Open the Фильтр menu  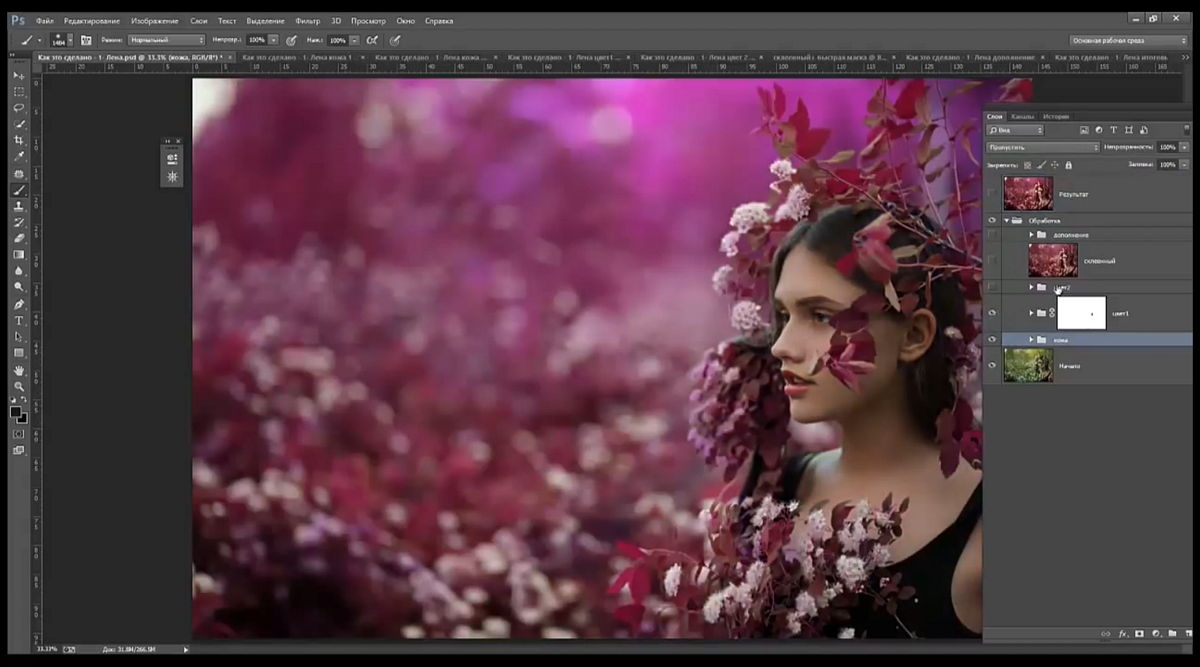(308, 20)
